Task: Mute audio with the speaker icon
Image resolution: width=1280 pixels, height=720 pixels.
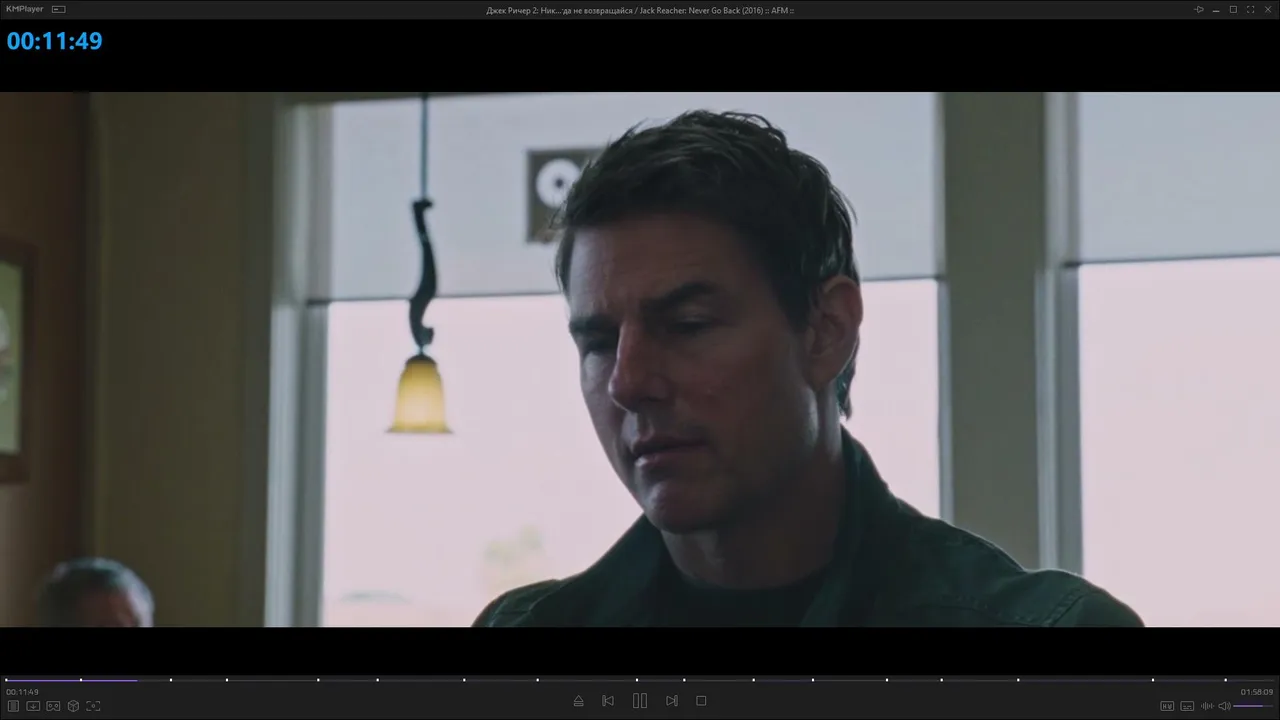Action: tap(1224, 706)
